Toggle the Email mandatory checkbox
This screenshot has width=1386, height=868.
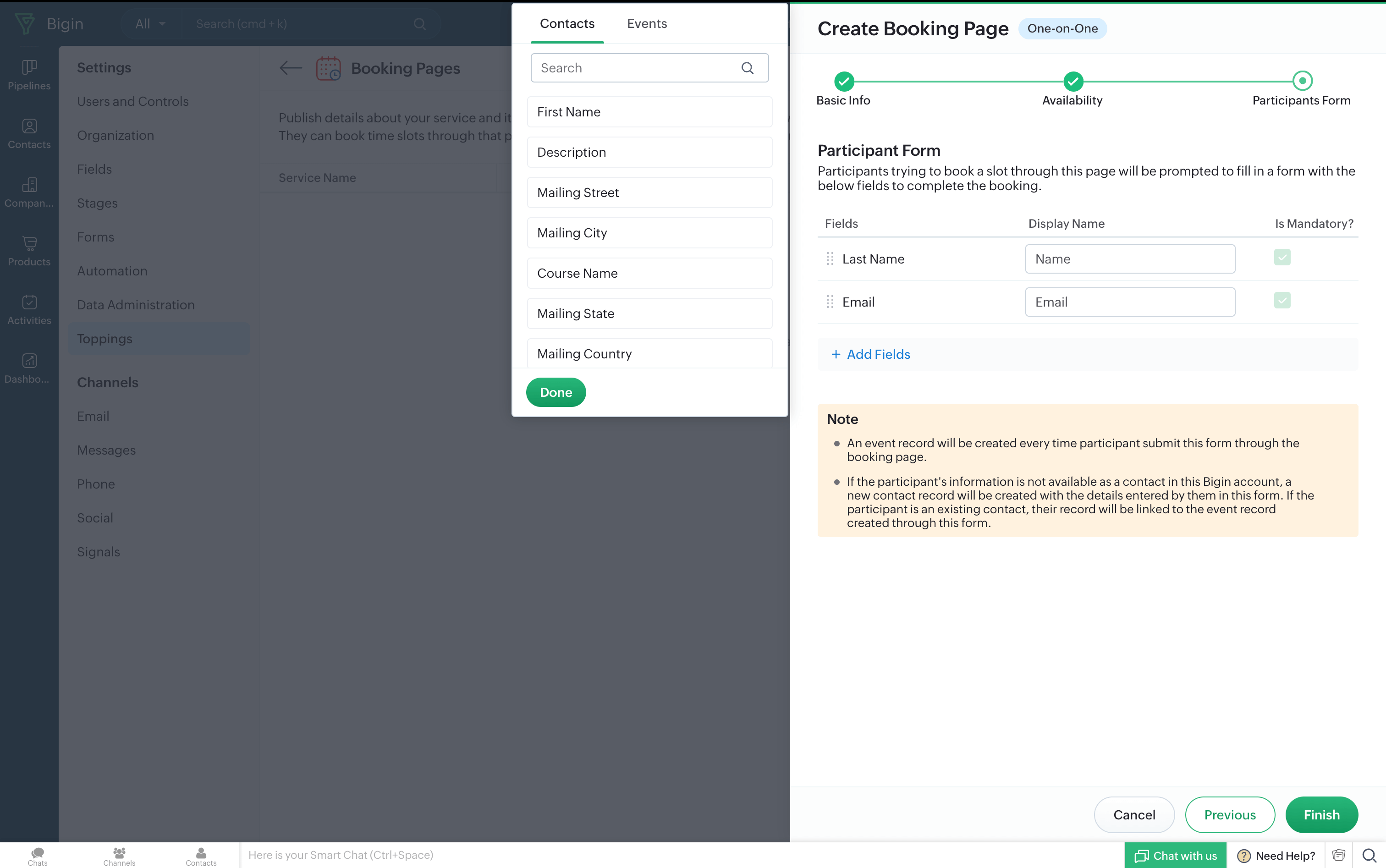(1282, 300)
